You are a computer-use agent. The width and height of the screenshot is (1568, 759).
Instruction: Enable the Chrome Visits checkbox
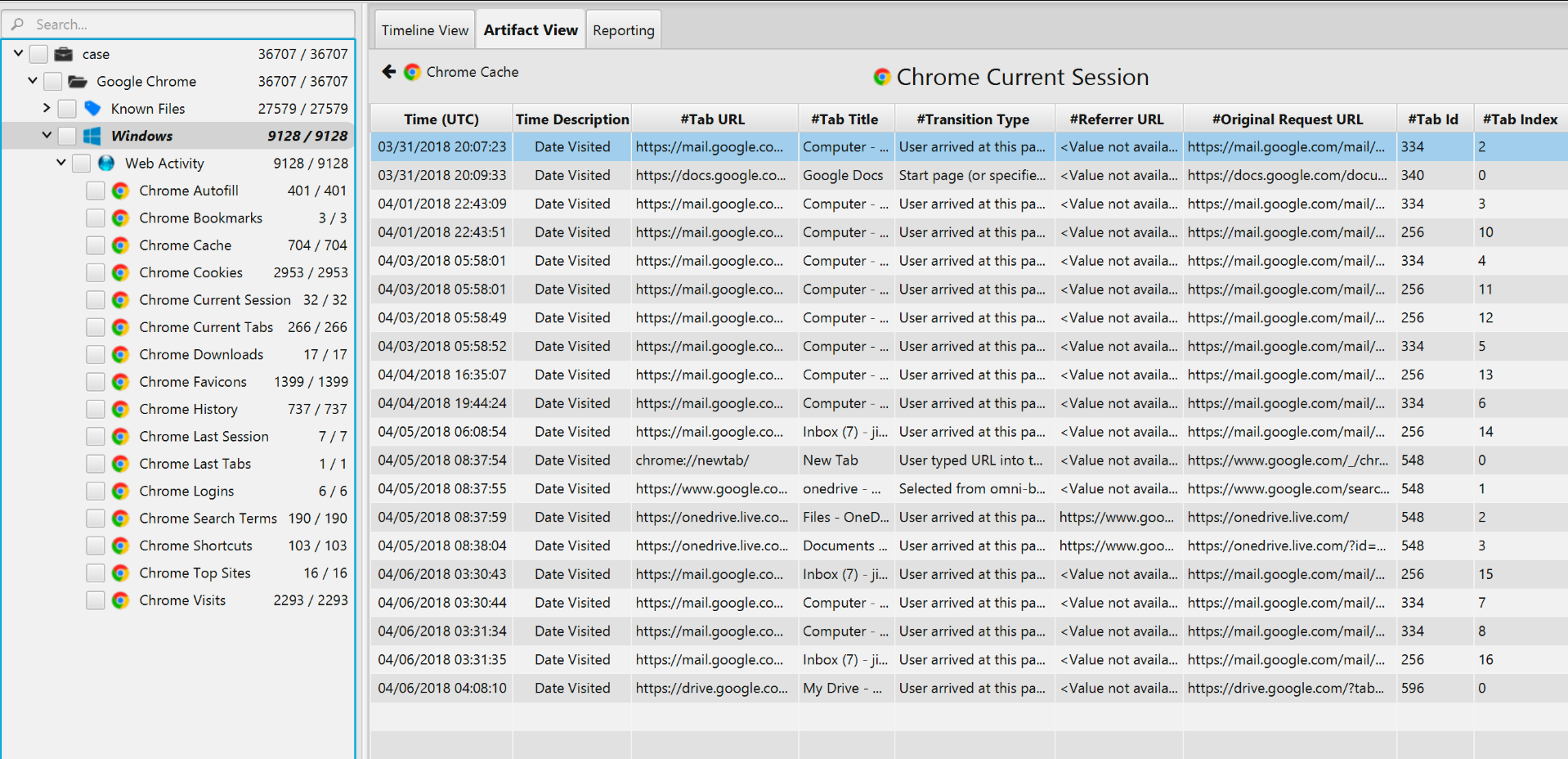point(96,600)
